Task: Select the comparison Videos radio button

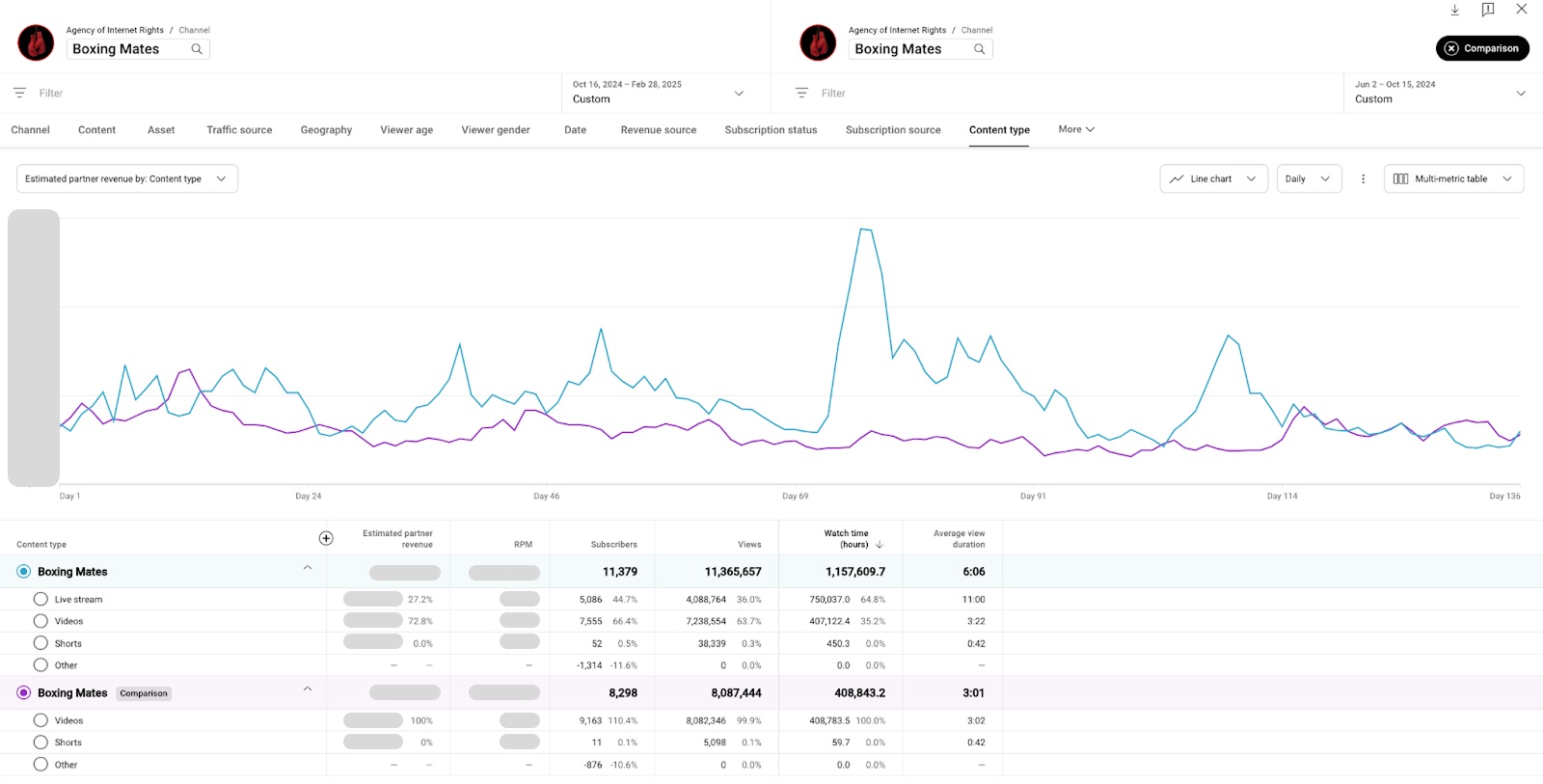Action: [x=41, y=720]
